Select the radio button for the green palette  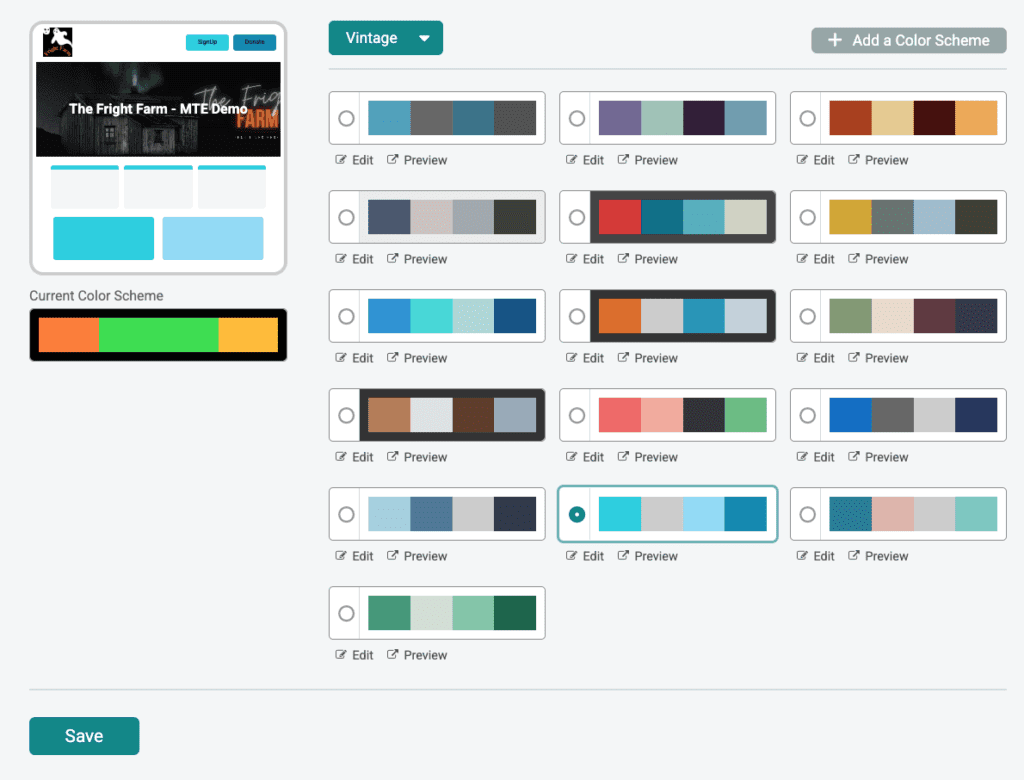[x=346, y=613]
